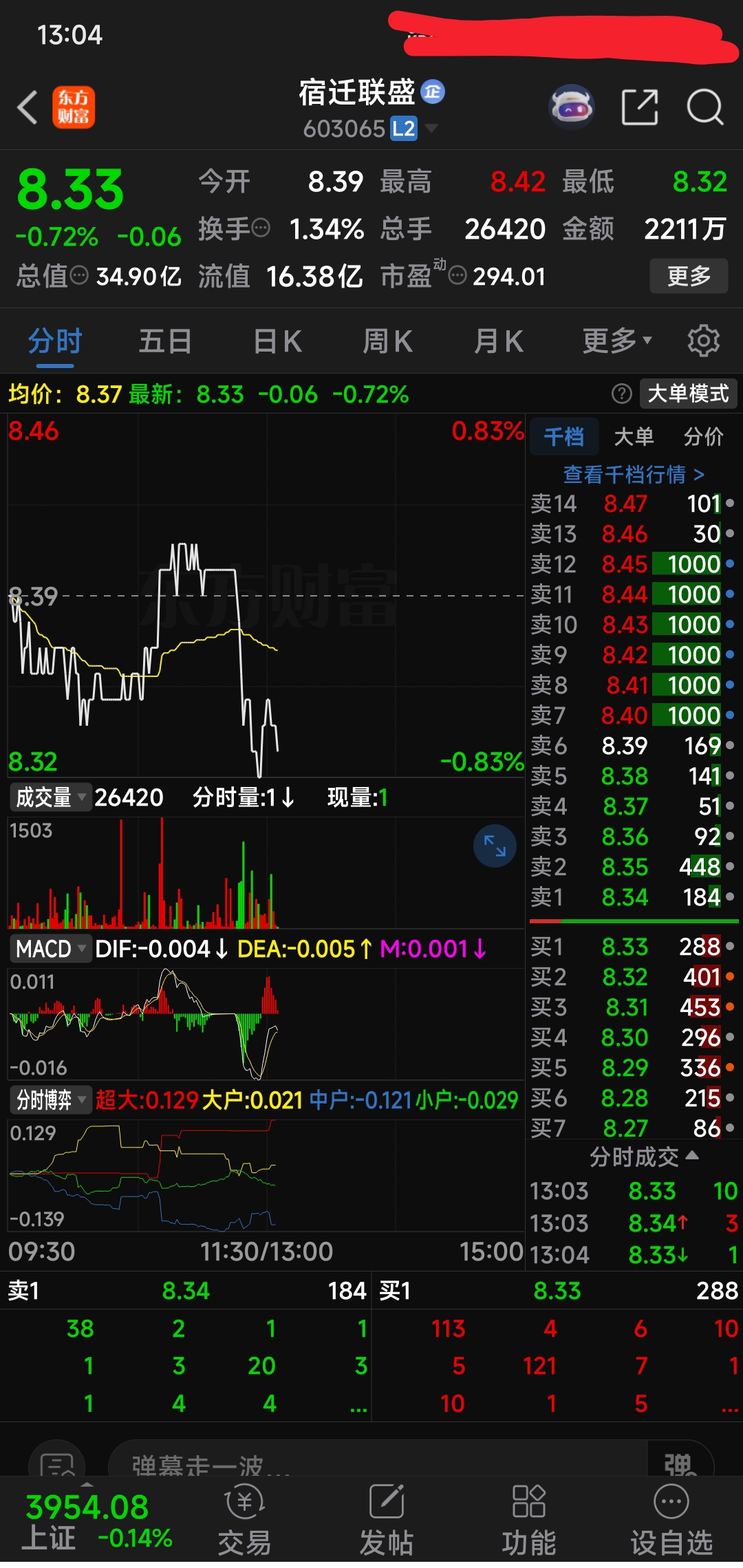Select the 分时 tab
The width and height of the screenshot is (743, 1568).
[x=55, y=341]
